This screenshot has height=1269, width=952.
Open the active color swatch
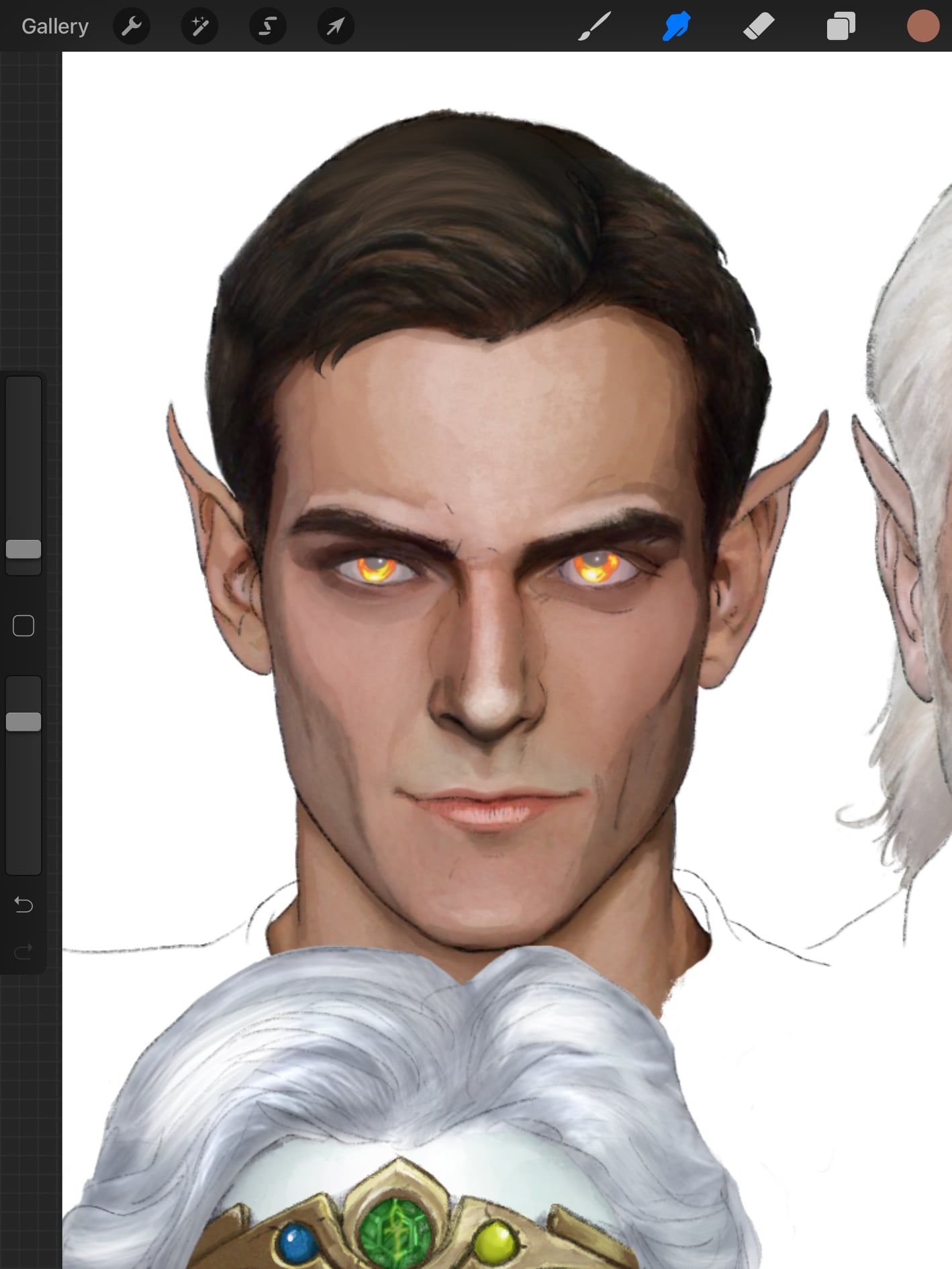[922, 27]
